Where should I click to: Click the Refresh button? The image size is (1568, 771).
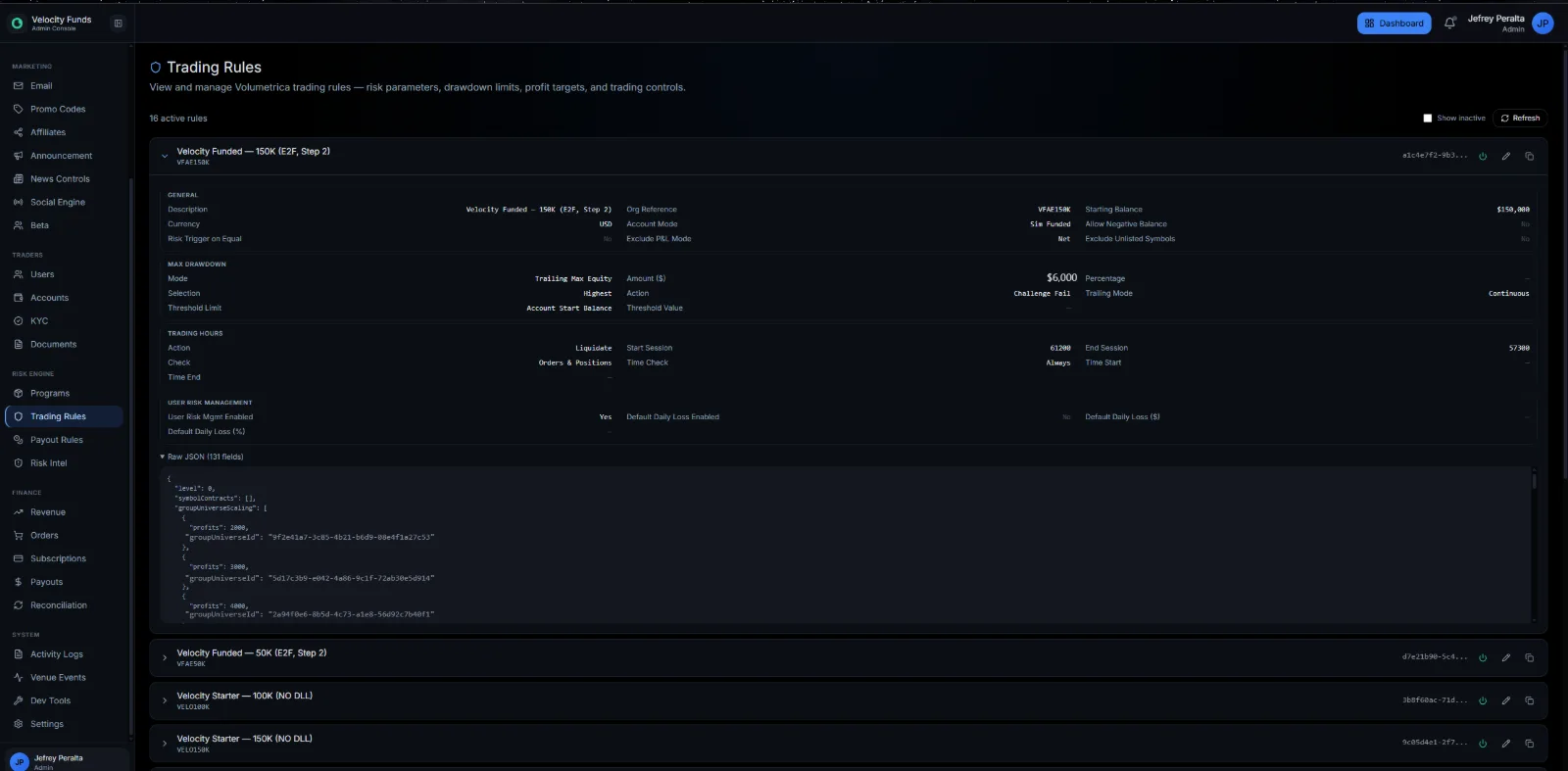tap(1520, 118)
